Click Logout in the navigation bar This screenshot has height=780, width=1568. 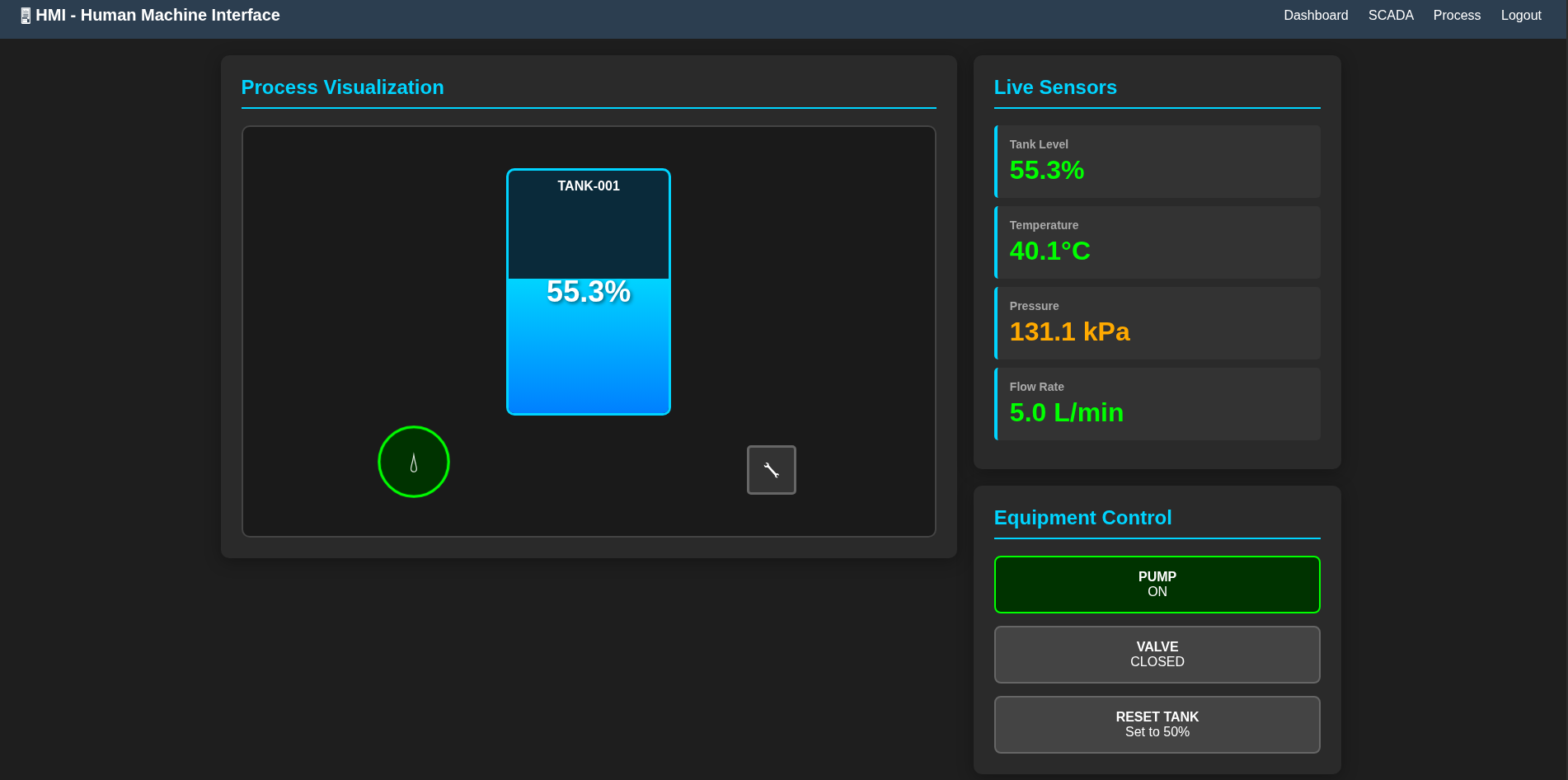click(1520, 15)
